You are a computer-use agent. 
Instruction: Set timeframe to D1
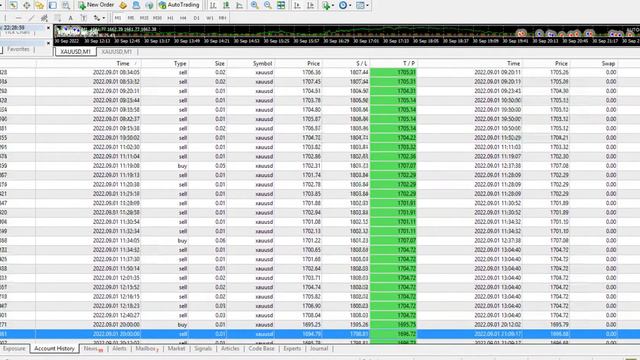point(197,18)
